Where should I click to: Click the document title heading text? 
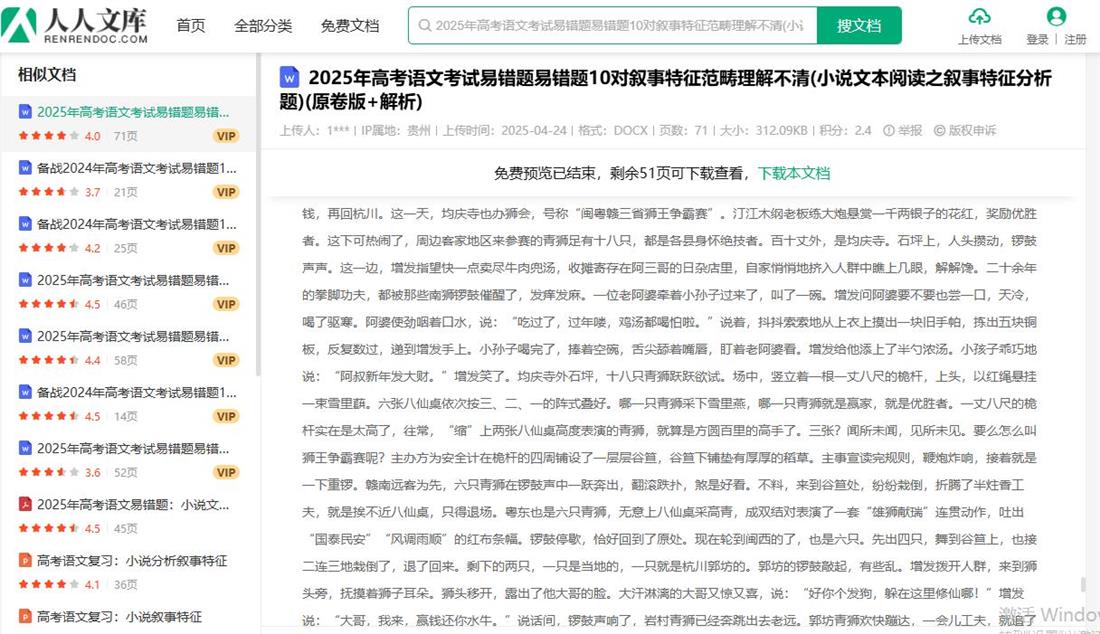[x=665, y=89]
